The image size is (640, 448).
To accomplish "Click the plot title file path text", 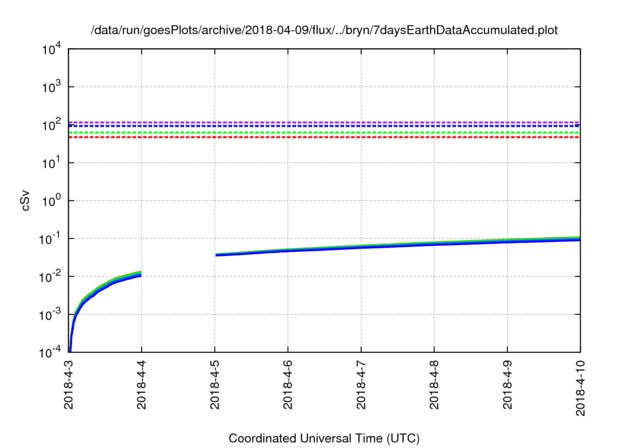I will [324, 30].
